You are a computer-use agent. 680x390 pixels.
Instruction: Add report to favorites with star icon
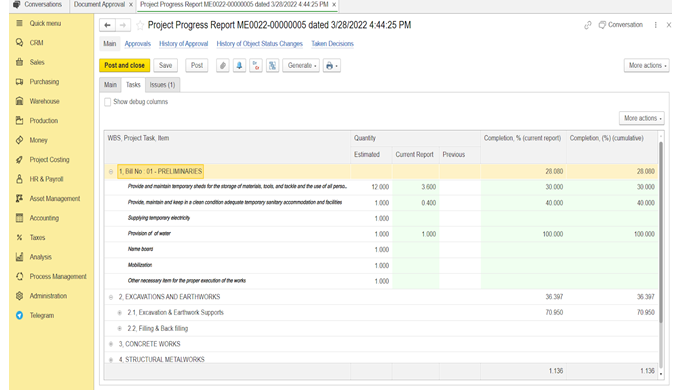click(x=140, y=25)
